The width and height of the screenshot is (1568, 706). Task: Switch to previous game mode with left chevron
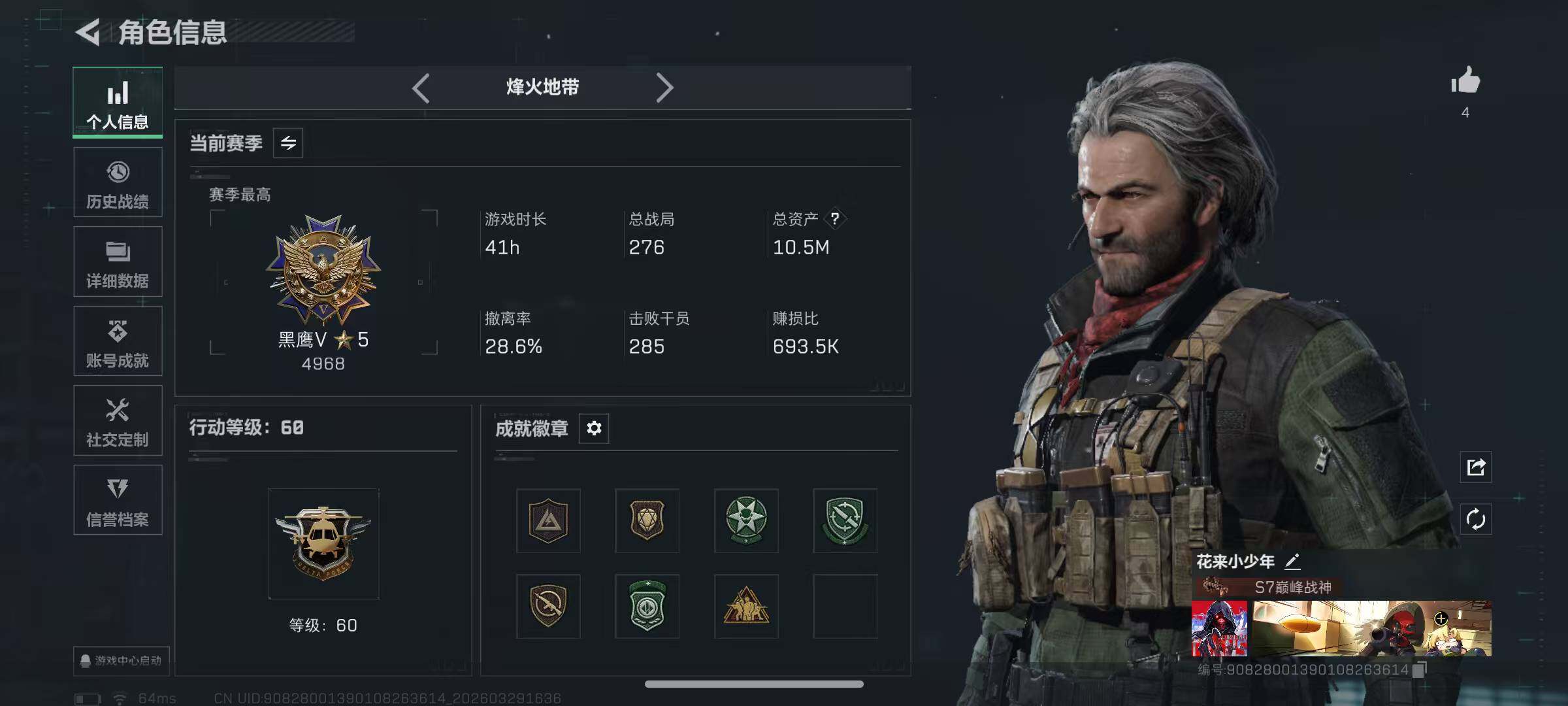[421, 88]
